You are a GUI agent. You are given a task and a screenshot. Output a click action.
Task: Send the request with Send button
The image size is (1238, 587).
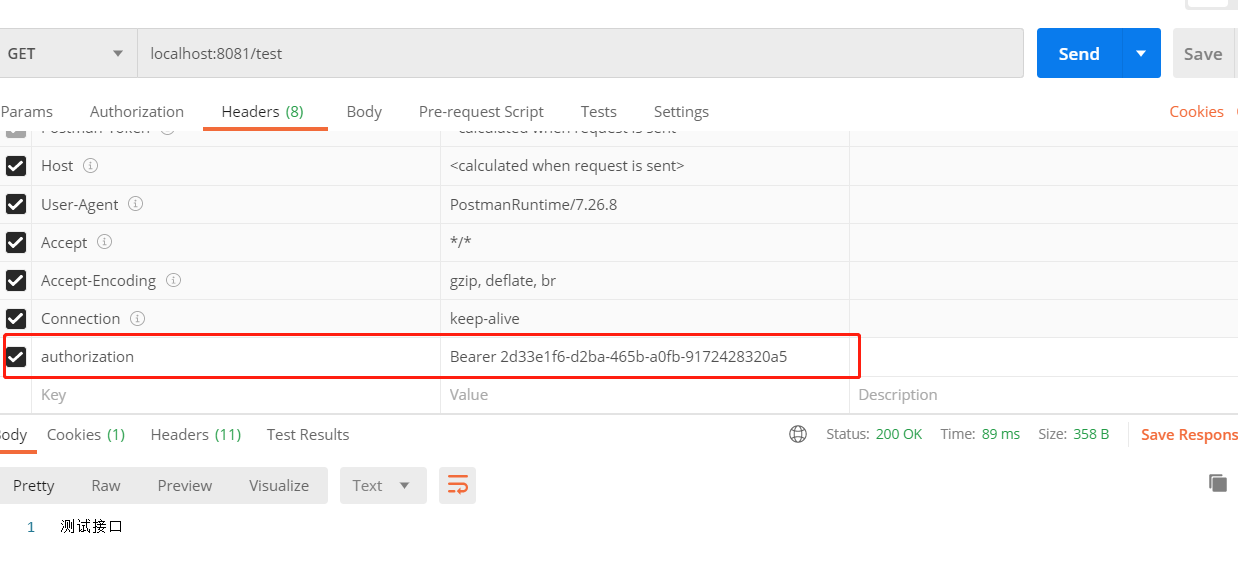(1079, 53)
